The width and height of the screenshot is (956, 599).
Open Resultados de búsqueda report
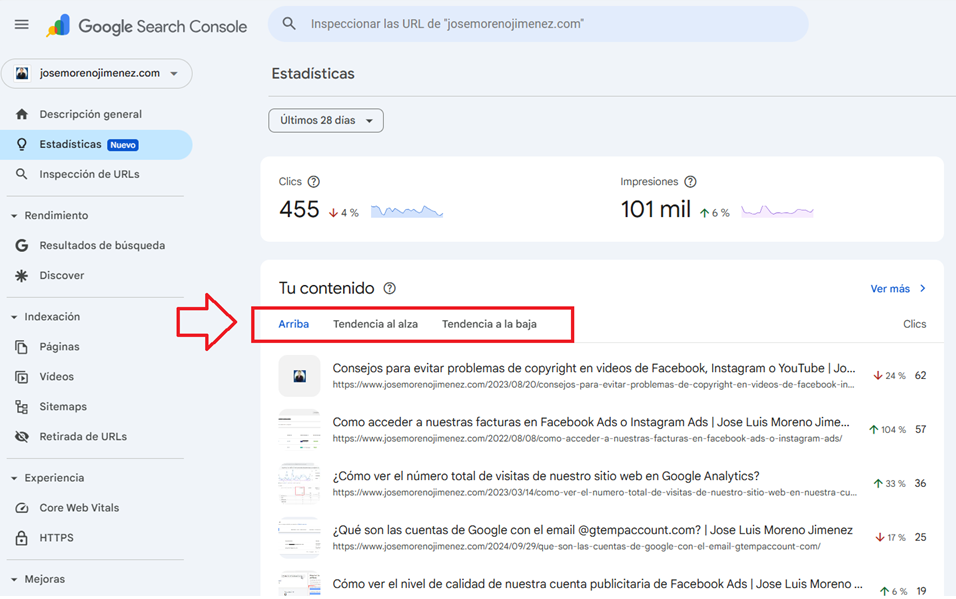[x=102, y=245]
